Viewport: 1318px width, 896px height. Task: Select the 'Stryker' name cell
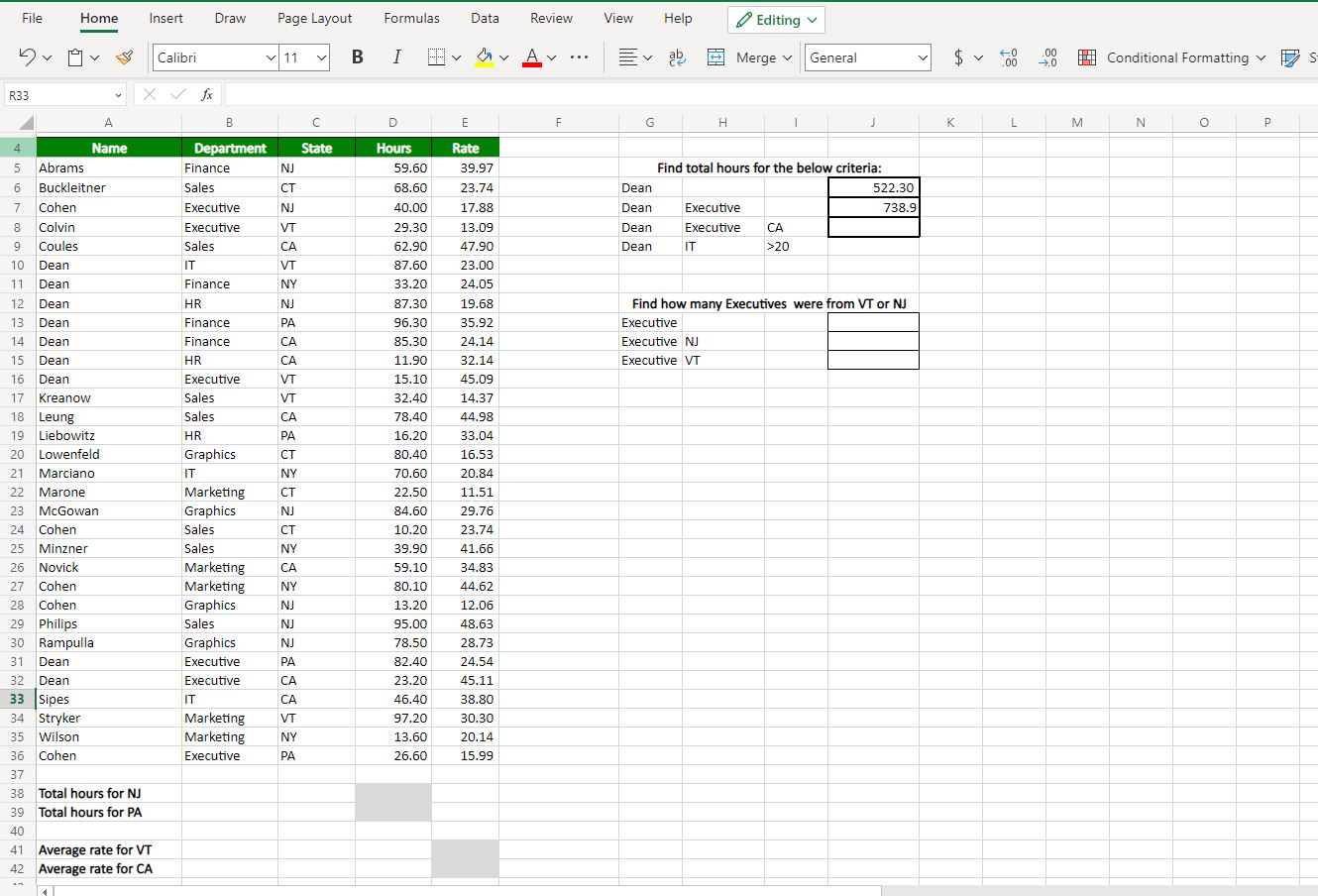pos(109,718)
